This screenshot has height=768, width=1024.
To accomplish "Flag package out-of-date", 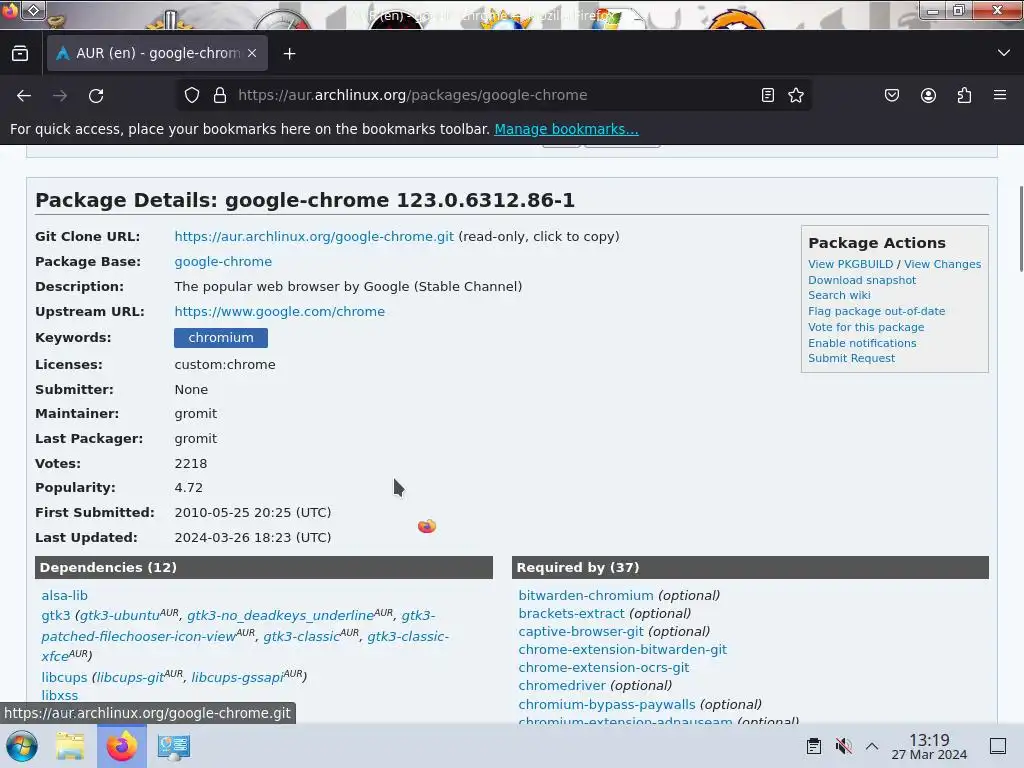I will click(876, 312).
